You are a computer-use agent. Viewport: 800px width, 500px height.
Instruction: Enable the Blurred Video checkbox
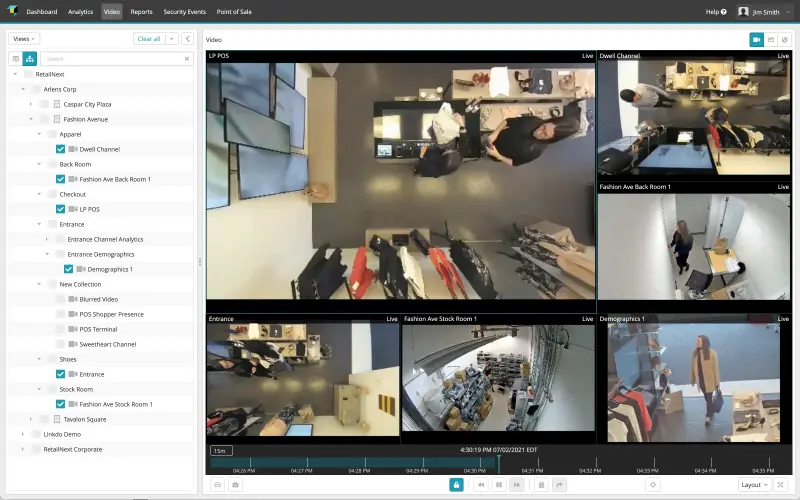61,299
